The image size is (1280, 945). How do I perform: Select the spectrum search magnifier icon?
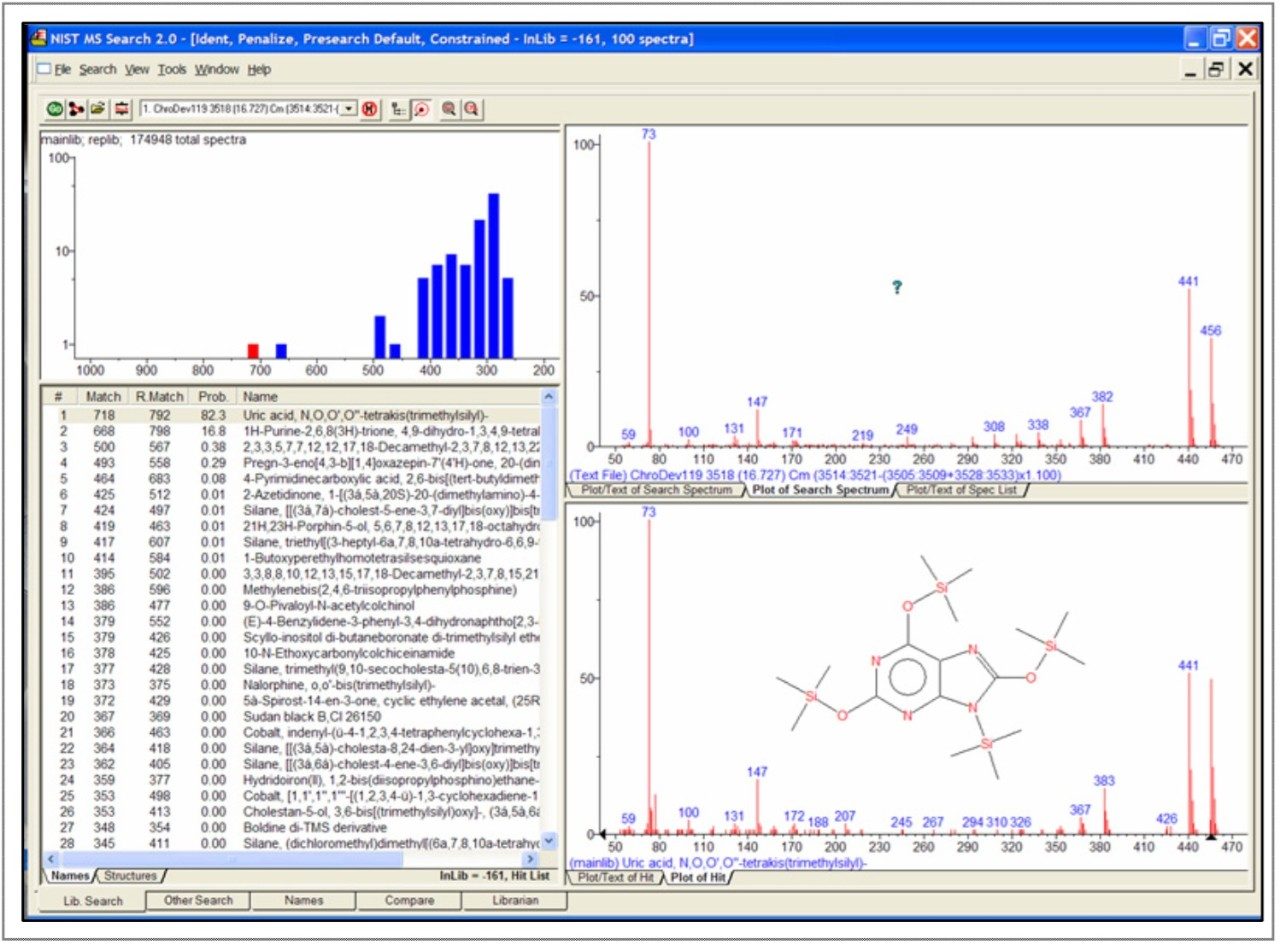421,109
